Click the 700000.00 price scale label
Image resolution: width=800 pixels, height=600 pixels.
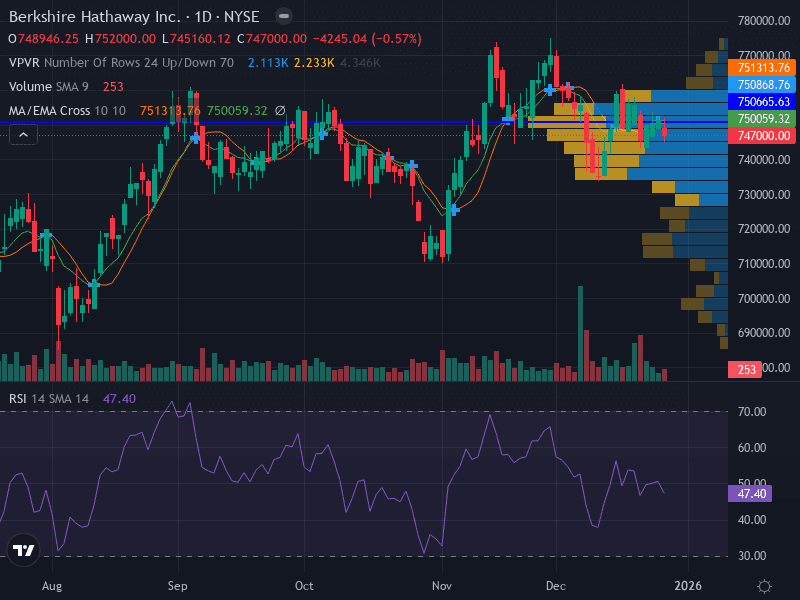coord(764,298)
